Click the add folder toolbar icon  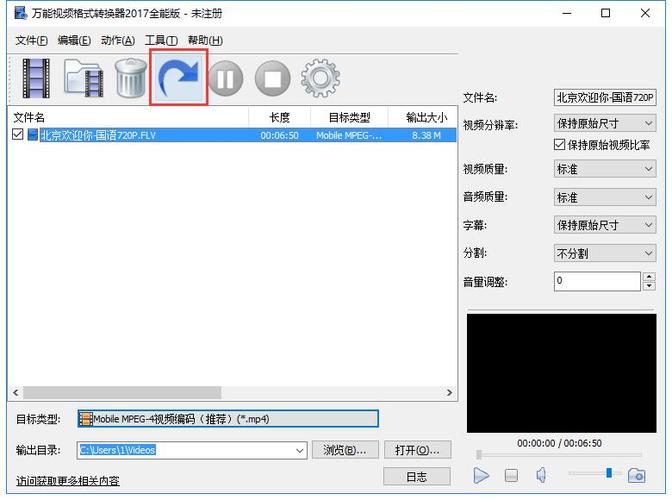click(x=84, y=78)
